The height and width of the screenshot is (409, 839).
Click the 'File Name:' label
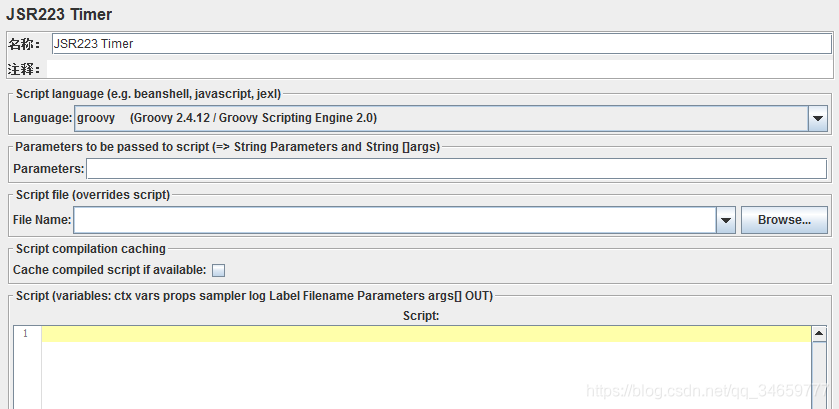point(42,219)
